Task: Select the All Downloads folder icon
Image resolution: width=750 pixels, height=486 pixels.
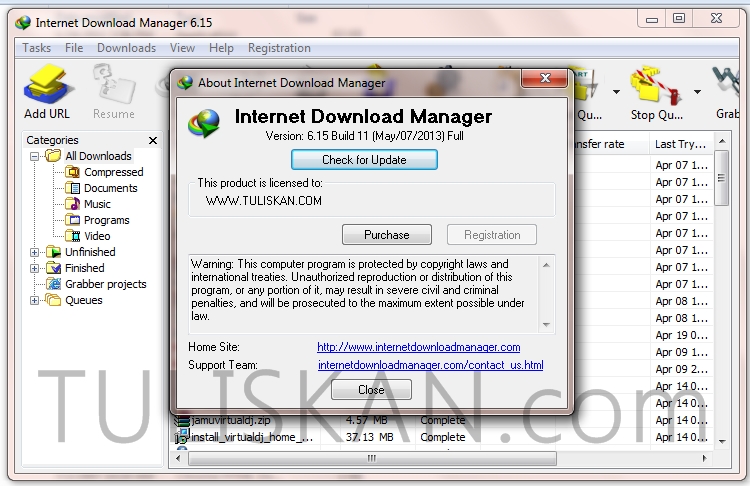Action: click(53, 156)
